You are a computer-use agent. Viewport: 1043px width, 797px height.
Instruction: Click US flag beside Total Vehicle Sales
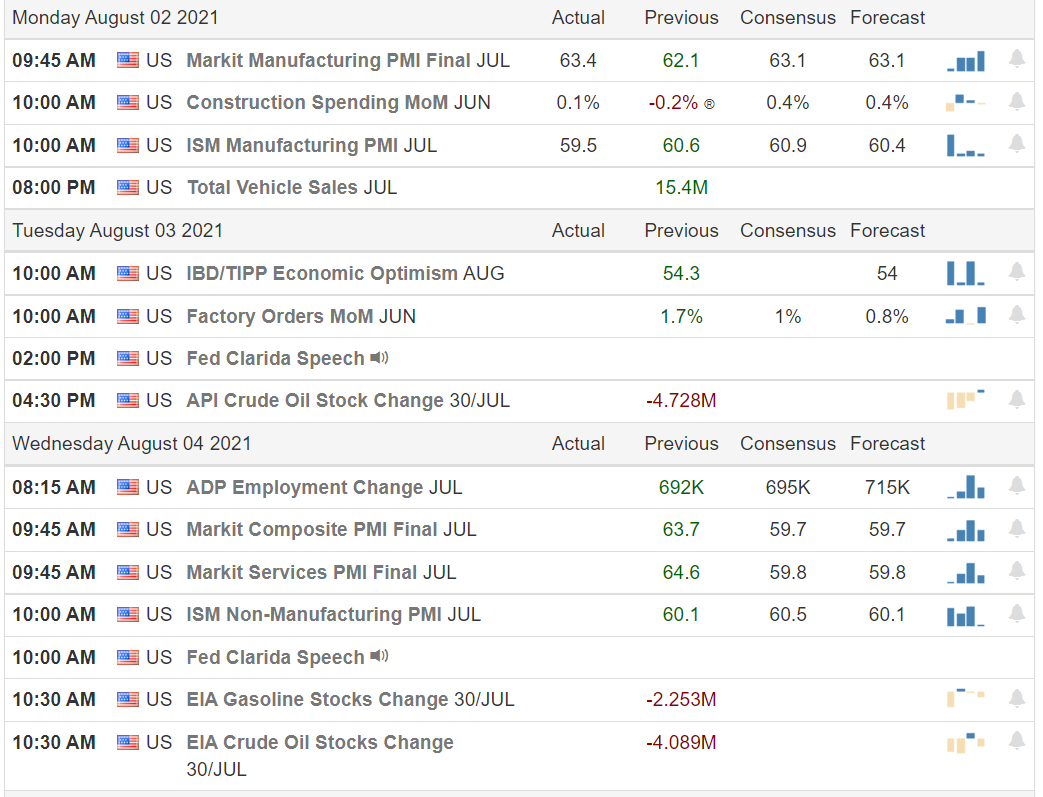[128, 187]
